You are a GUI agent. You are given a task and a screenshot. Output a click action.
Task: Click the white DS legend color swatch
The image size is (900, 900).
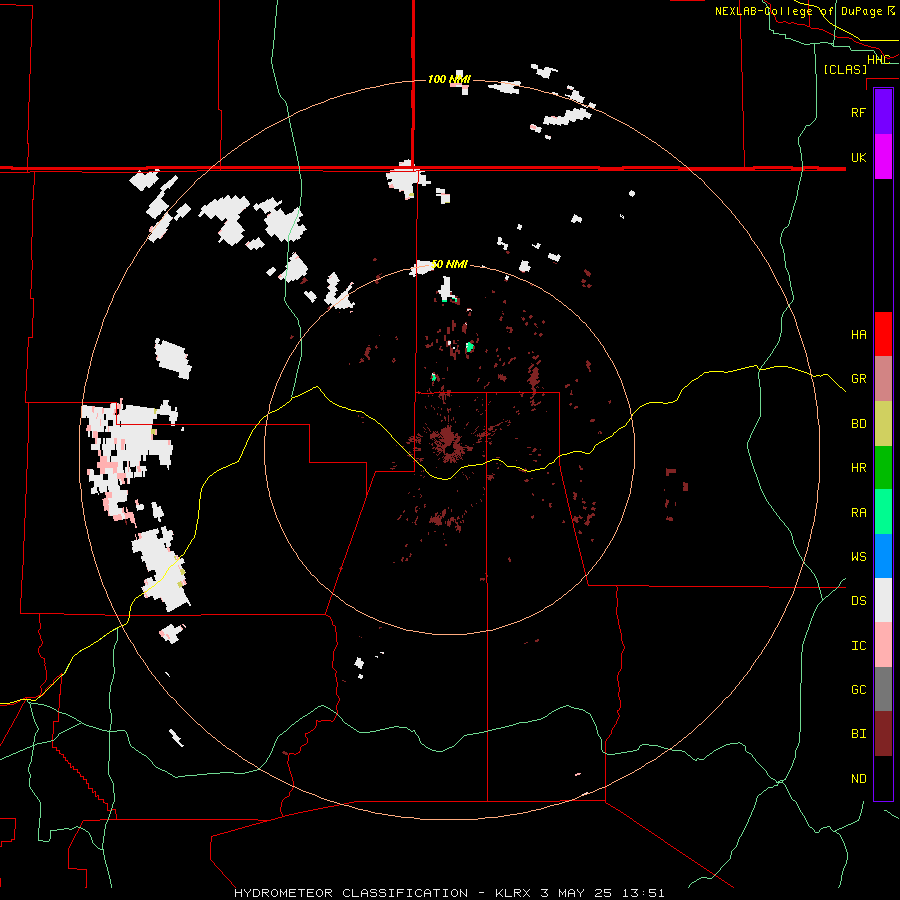pos(883,600)
